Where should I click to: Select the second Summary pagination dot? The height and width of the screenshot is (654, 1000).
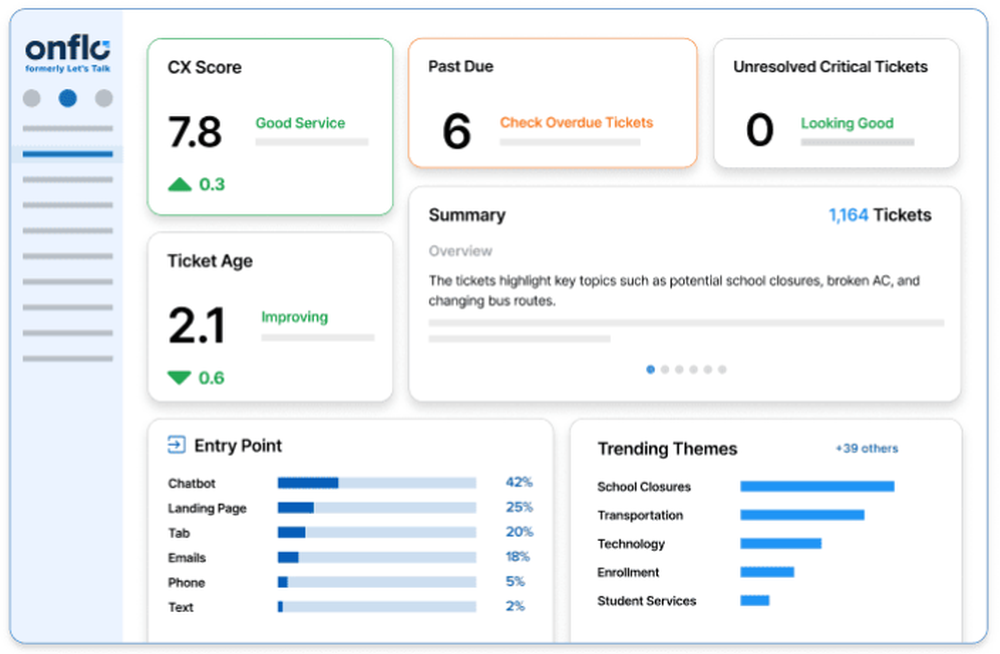point(665,369)
